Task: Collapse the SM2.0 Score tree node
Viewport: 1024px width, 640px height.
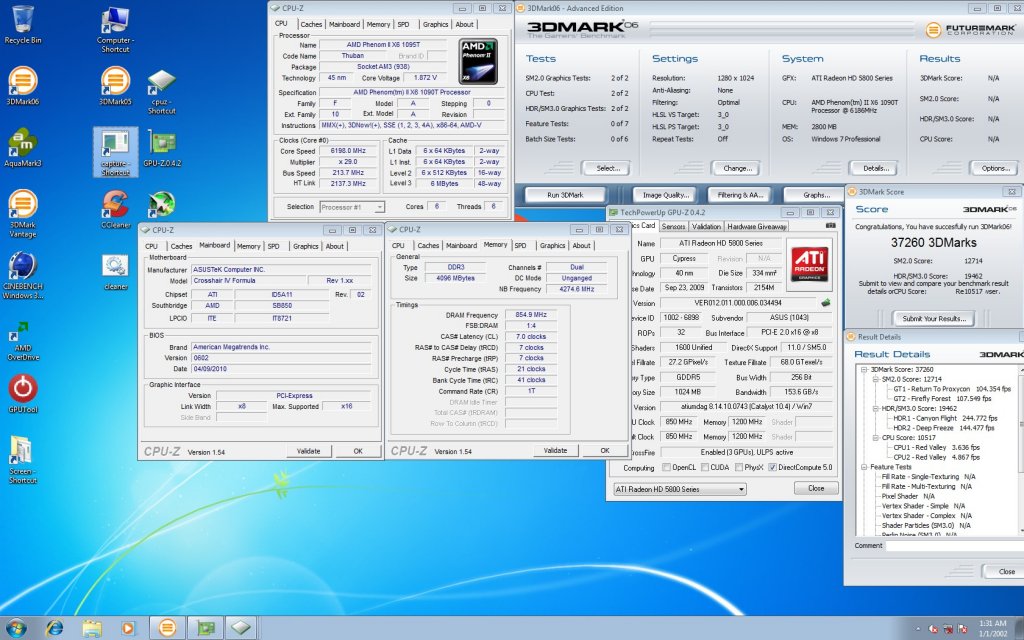Action: pos(875,379)
